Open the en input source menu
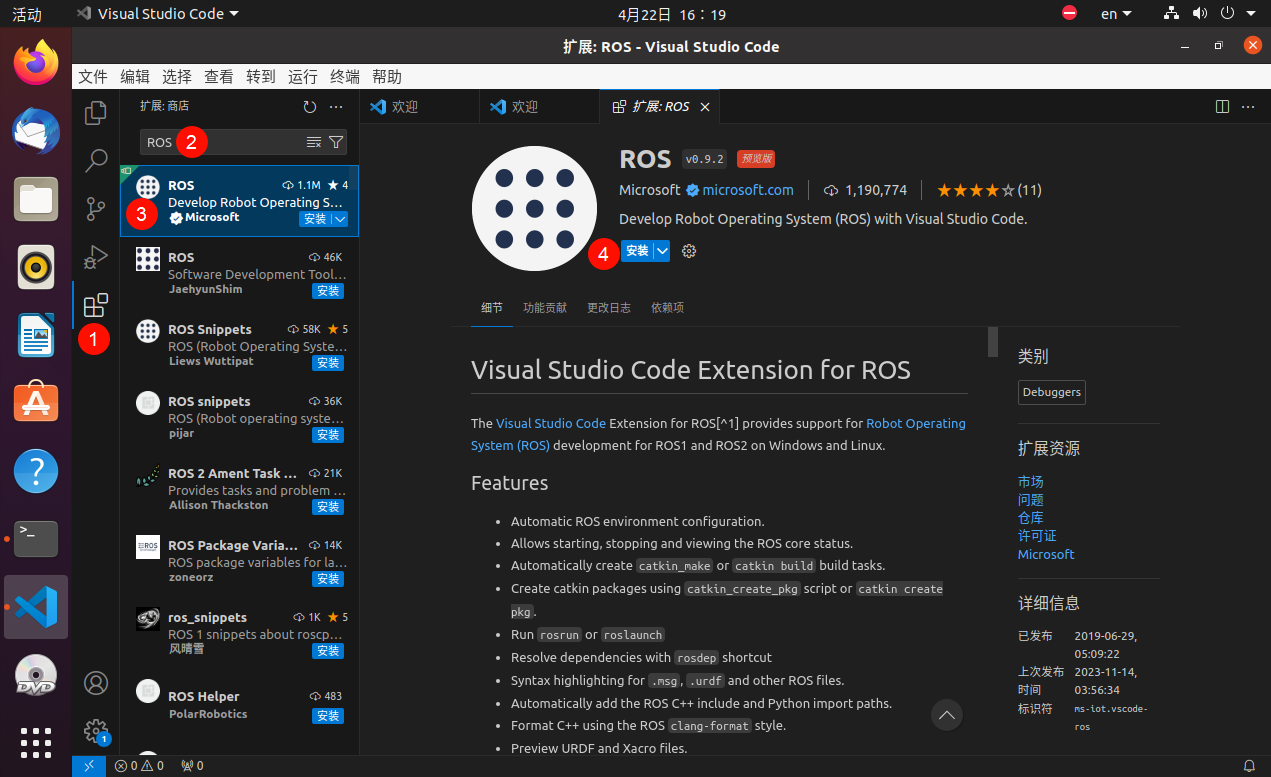The width and height of the screenshot is (1271, 777). click(1116, 14)
